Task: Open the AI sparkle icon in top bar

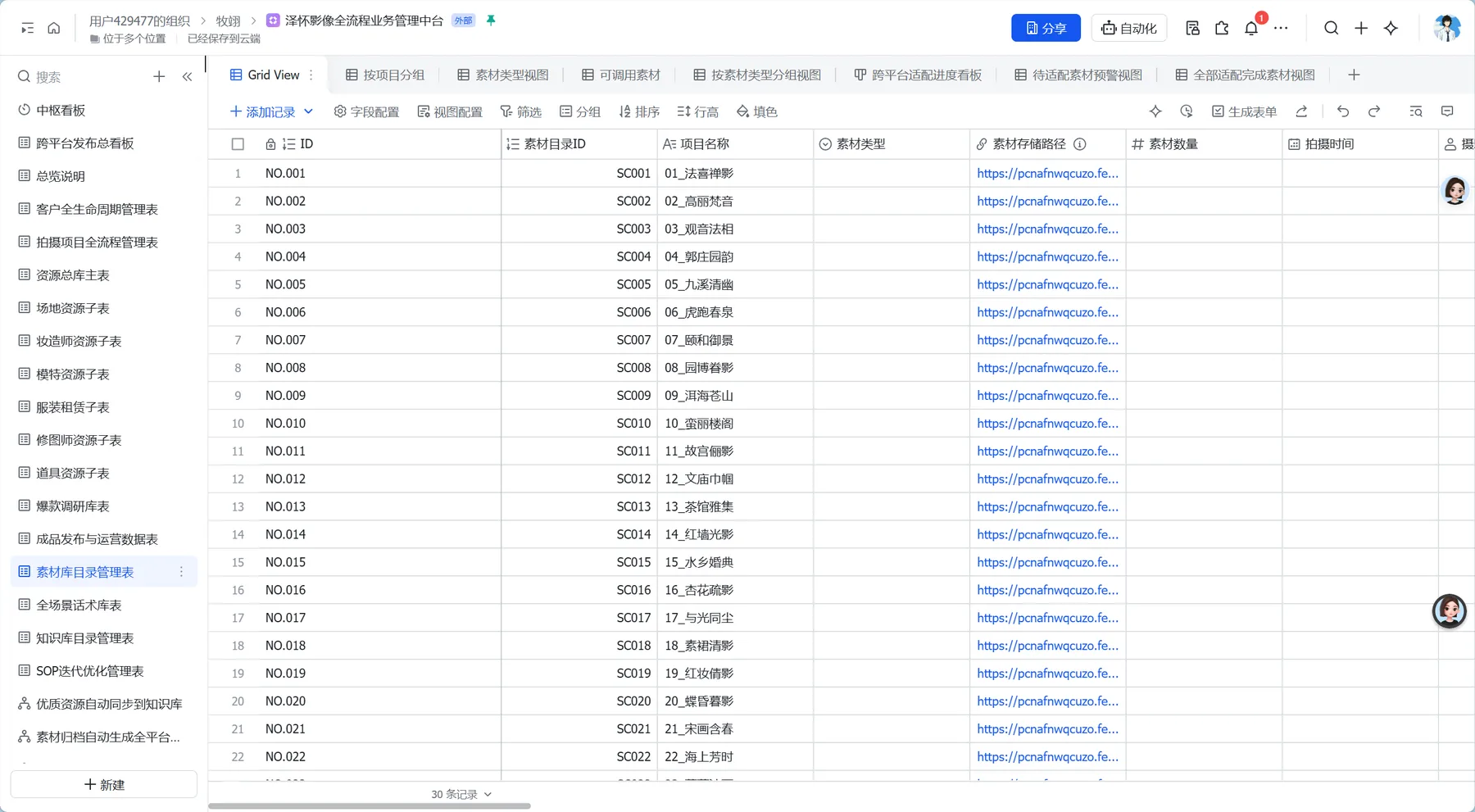Action: [x=1391, y=28]
